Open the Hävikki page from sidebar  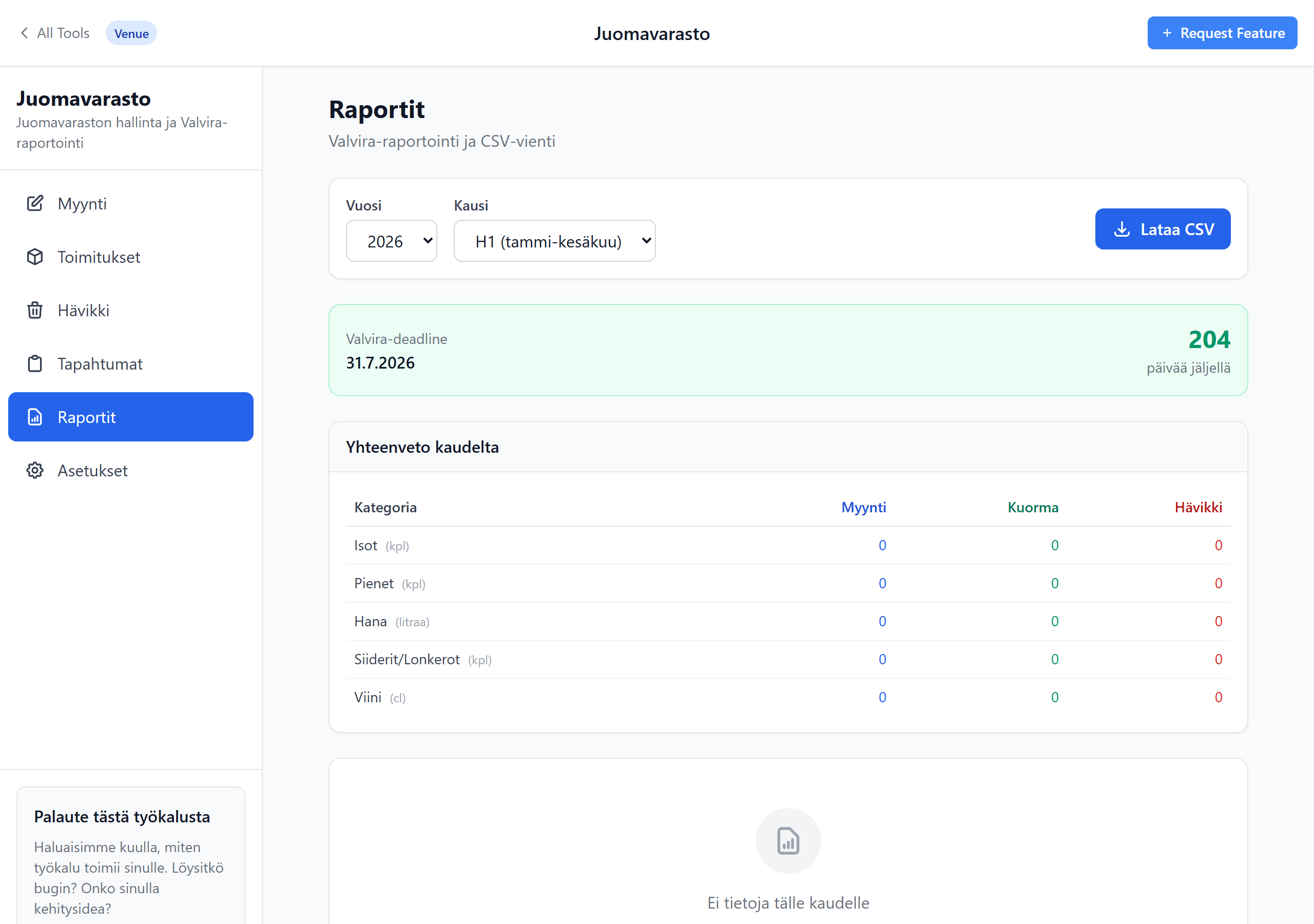pyautogui.click(x=84, y=310)
